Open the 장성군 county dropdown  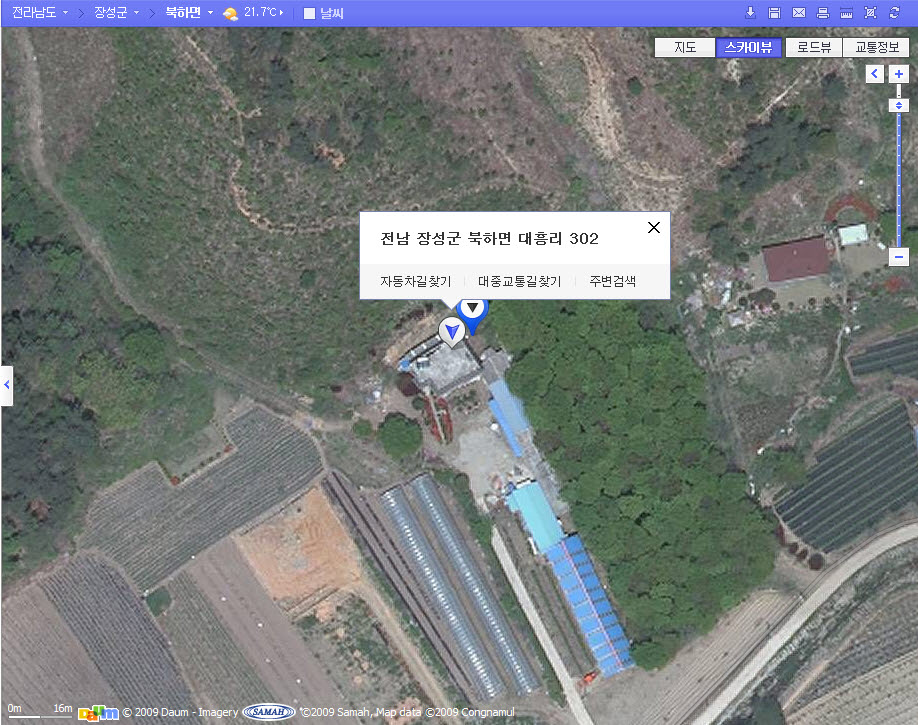coord(117,12)
